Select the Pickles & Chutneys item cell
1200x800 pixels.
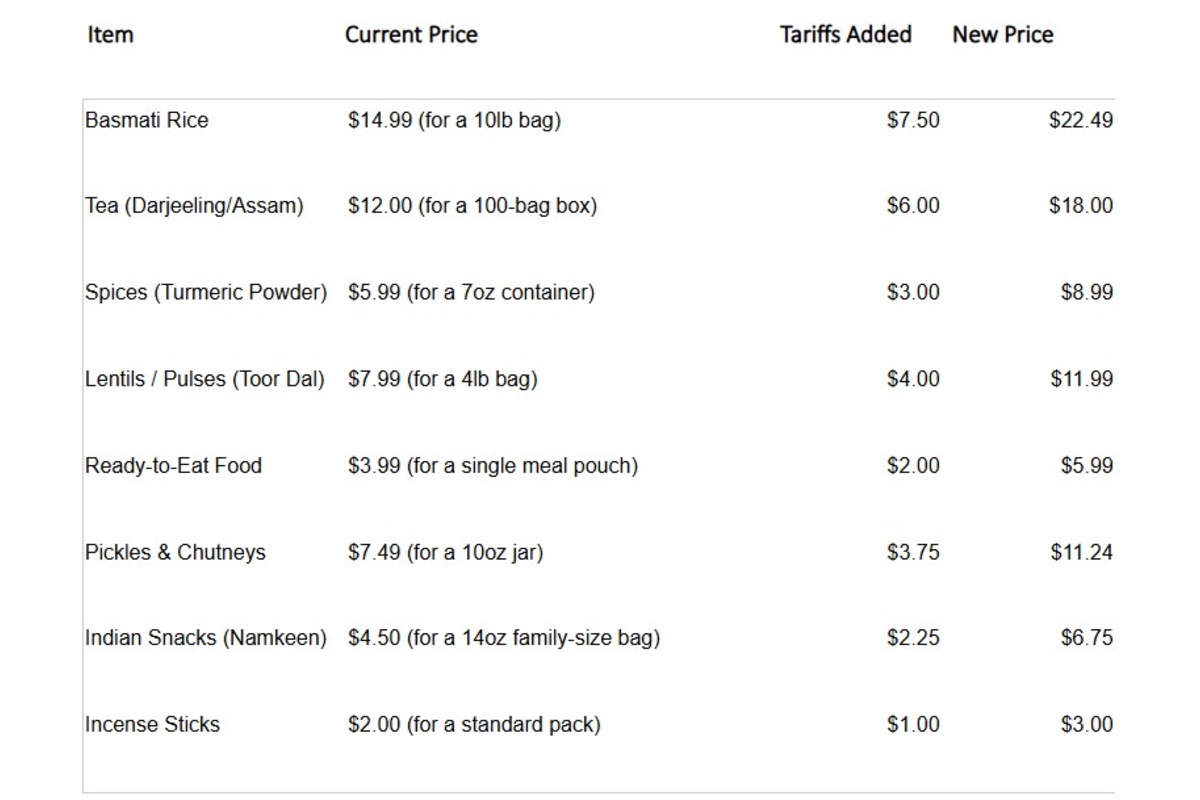(175, 552)
